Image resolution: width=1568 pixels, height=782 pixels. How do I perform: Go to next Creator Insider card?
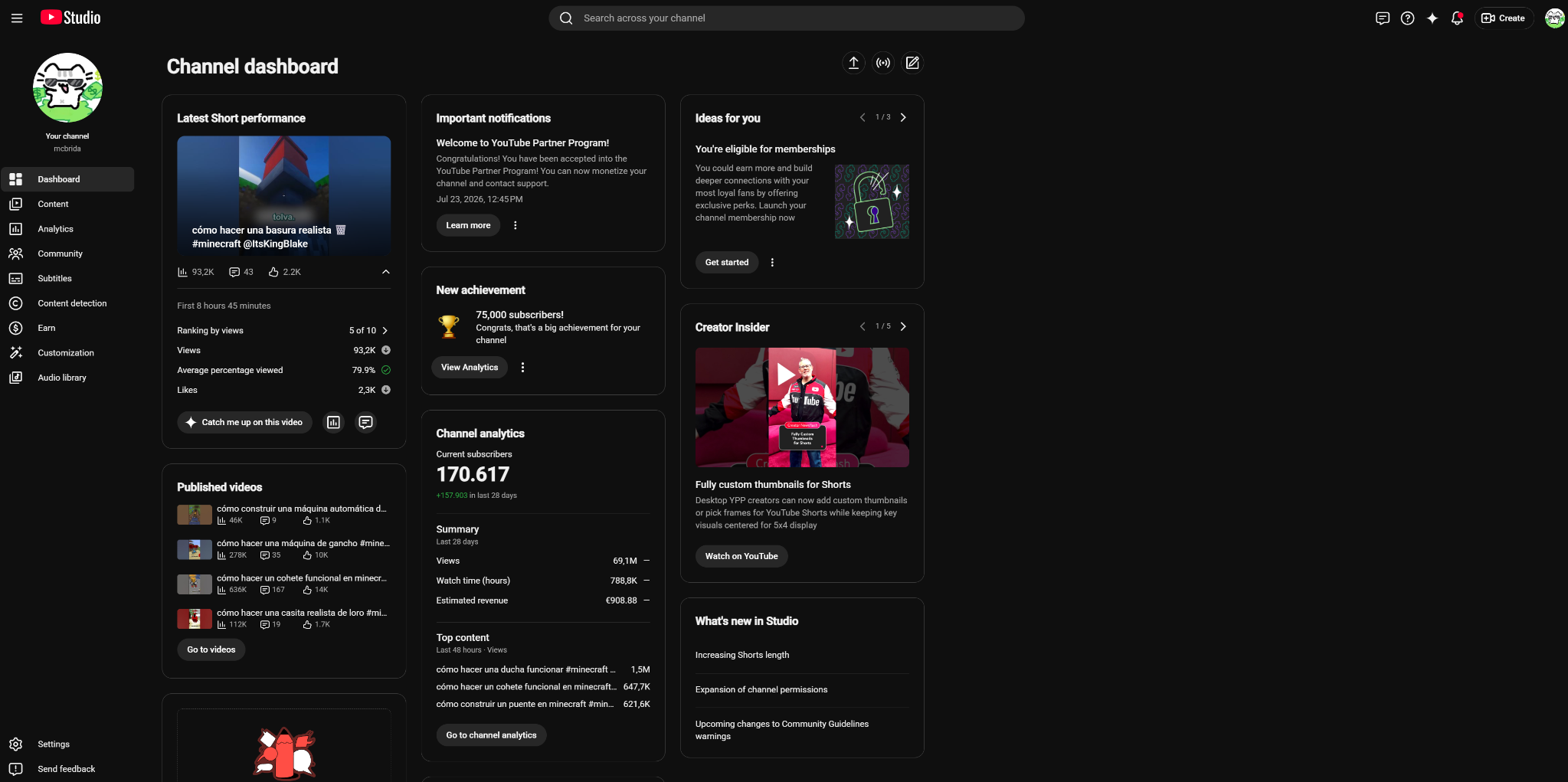[903, 326]
